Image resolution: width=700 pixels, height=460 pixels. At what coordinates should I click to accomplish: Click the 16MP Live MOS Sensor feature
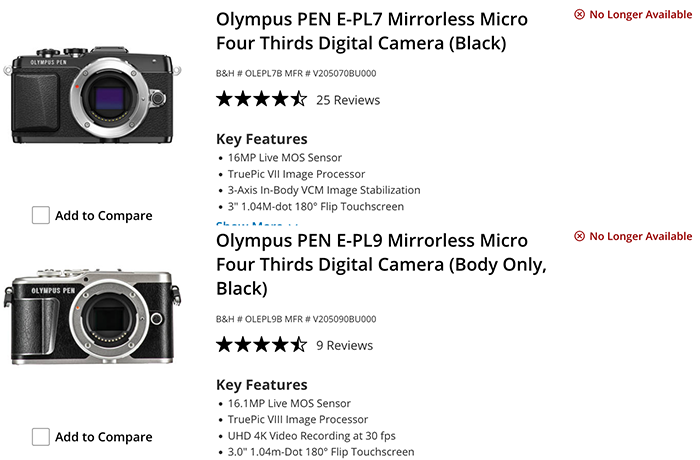285,158
